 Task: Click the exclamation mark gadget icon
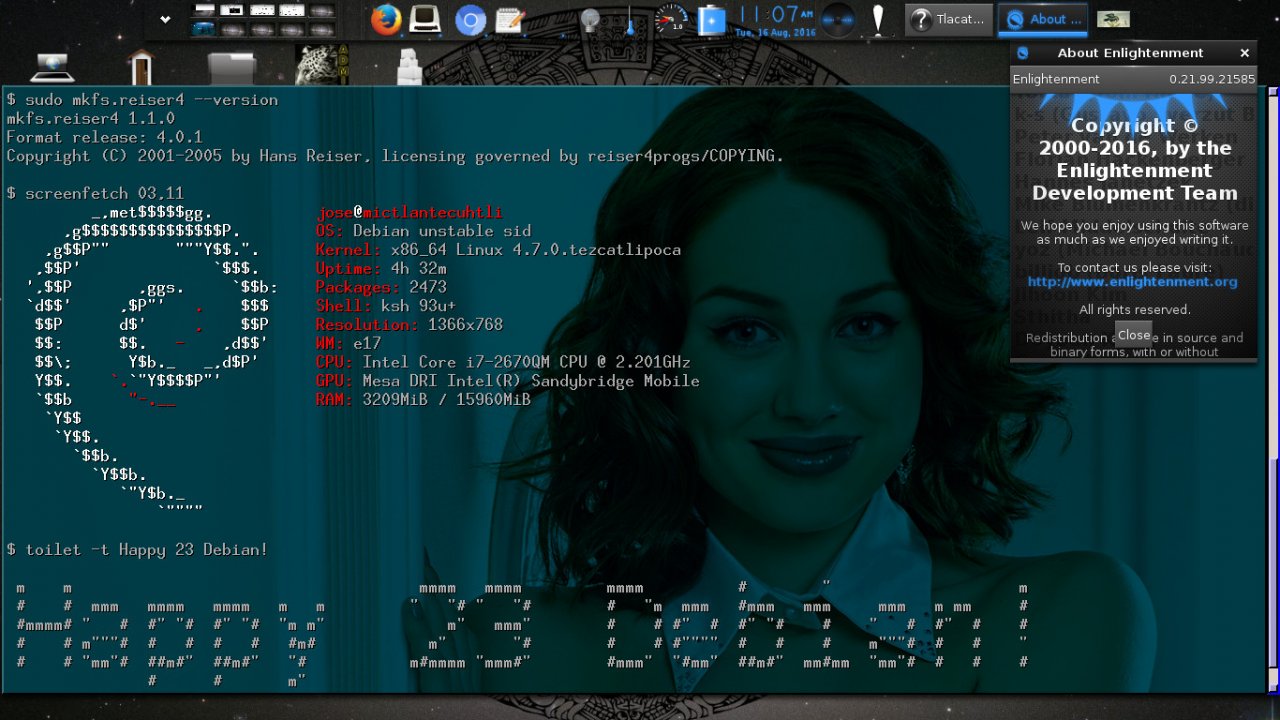[x=878, y=19]
